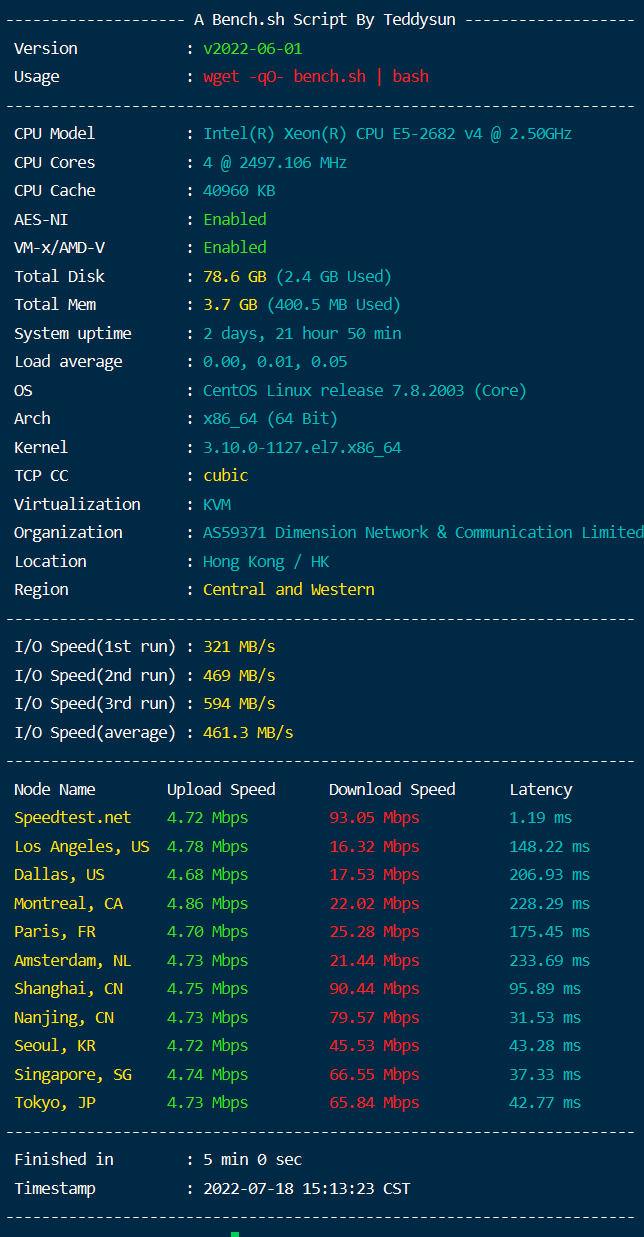Click the Paris download speed 25.28 Mbps
The image size is (644, 1237).
[x=374, y=931]
